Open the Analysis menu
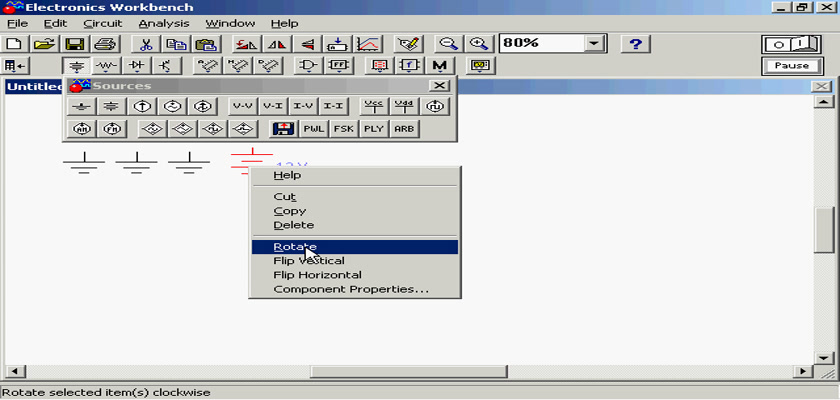840x400 pixels. point(163,24)
